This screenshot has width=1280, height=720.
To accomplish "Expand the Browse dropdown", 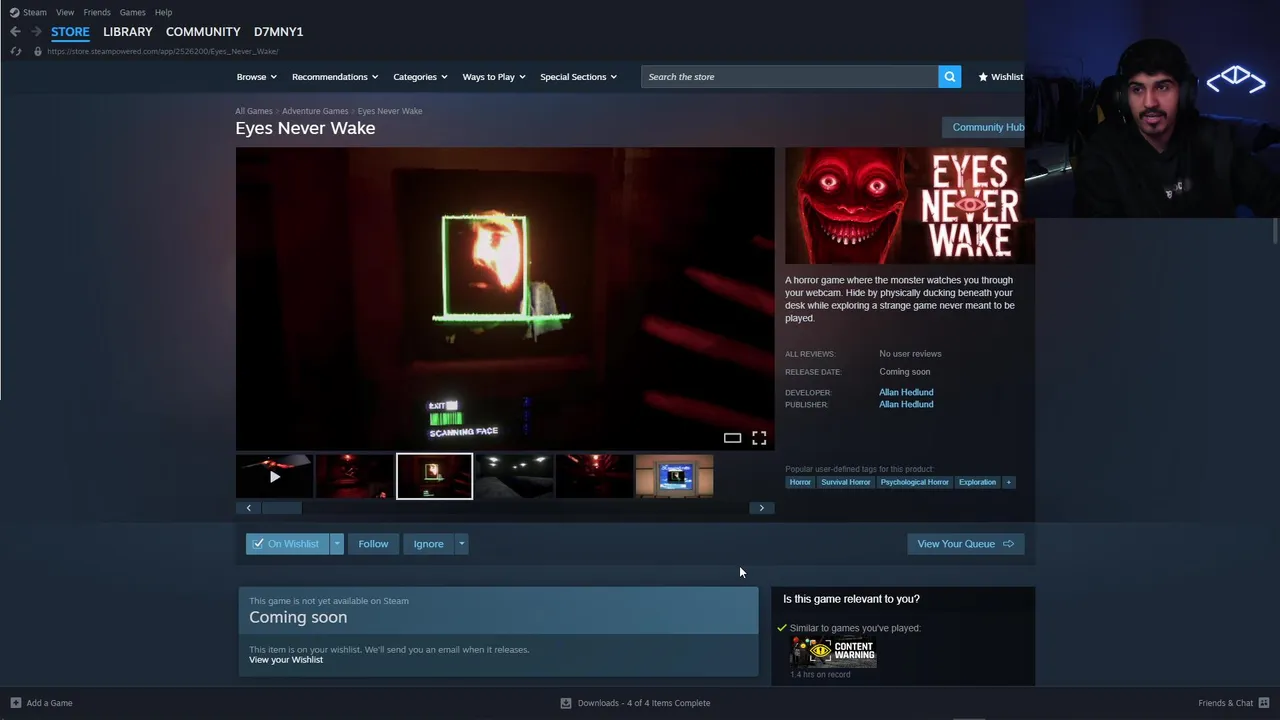I will 257,77.
